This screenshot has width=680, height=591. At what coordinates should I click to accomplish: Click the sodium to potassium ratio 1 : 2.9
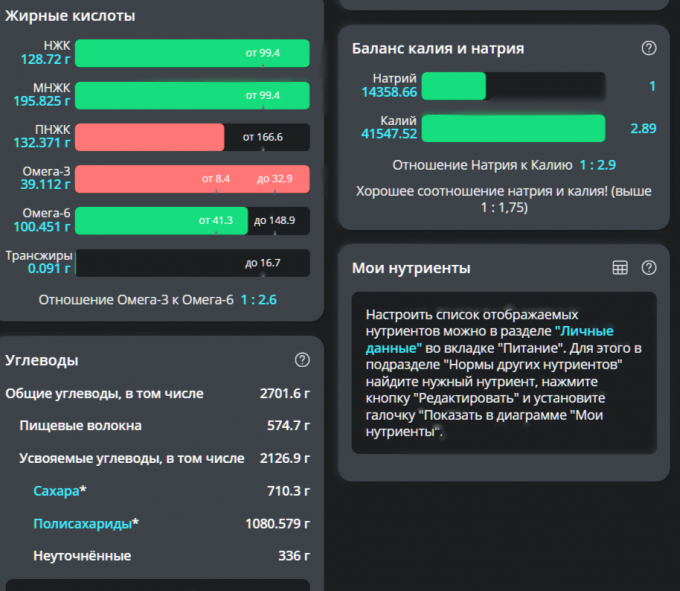pyautogui.click(x=597, y=164)
